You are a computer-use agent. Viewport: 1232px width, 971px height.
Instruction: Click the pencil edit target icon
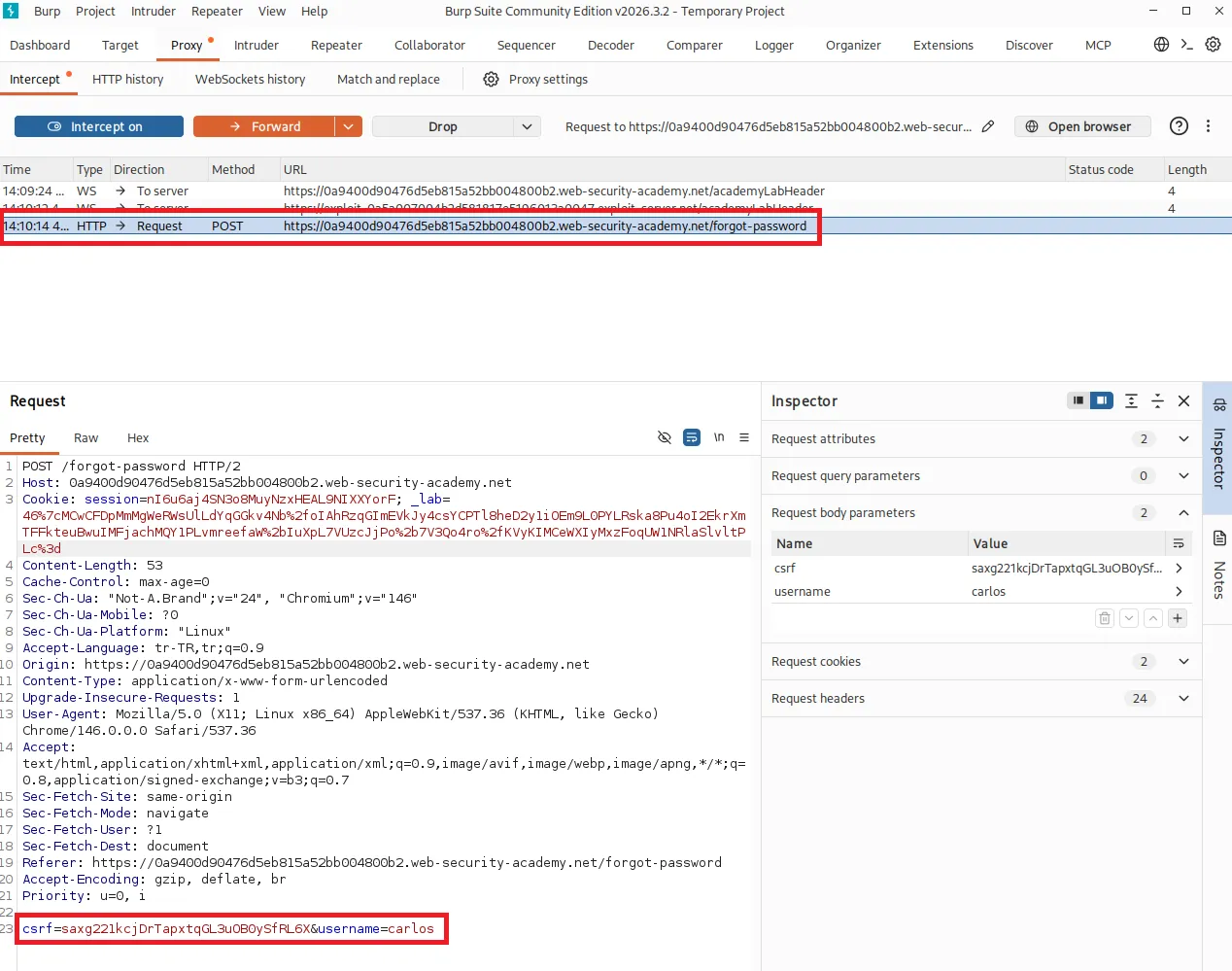988,126
